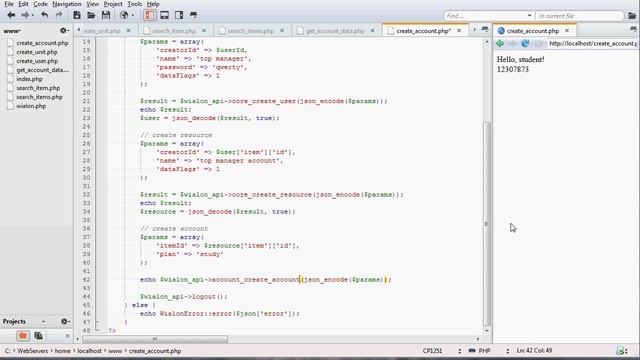The width and height of the screenshot is (640, 360).
Task: Toggle the left side panel layout
Action: point(150,15)
